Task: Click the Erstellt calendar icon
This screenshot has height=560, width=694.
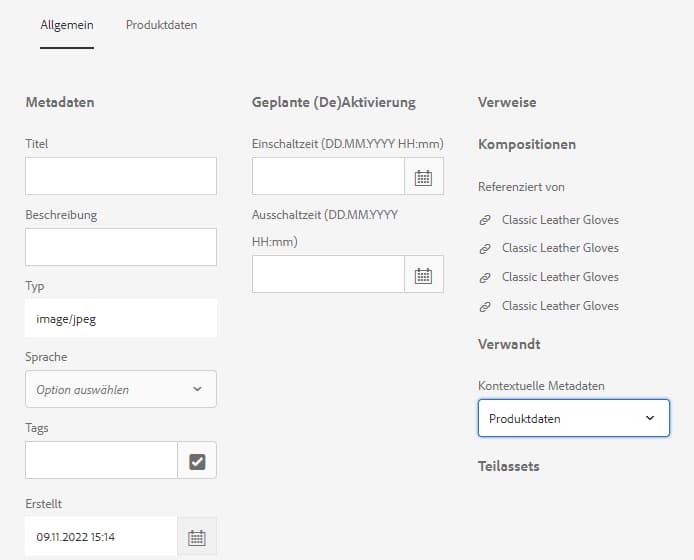Action: 197,537
